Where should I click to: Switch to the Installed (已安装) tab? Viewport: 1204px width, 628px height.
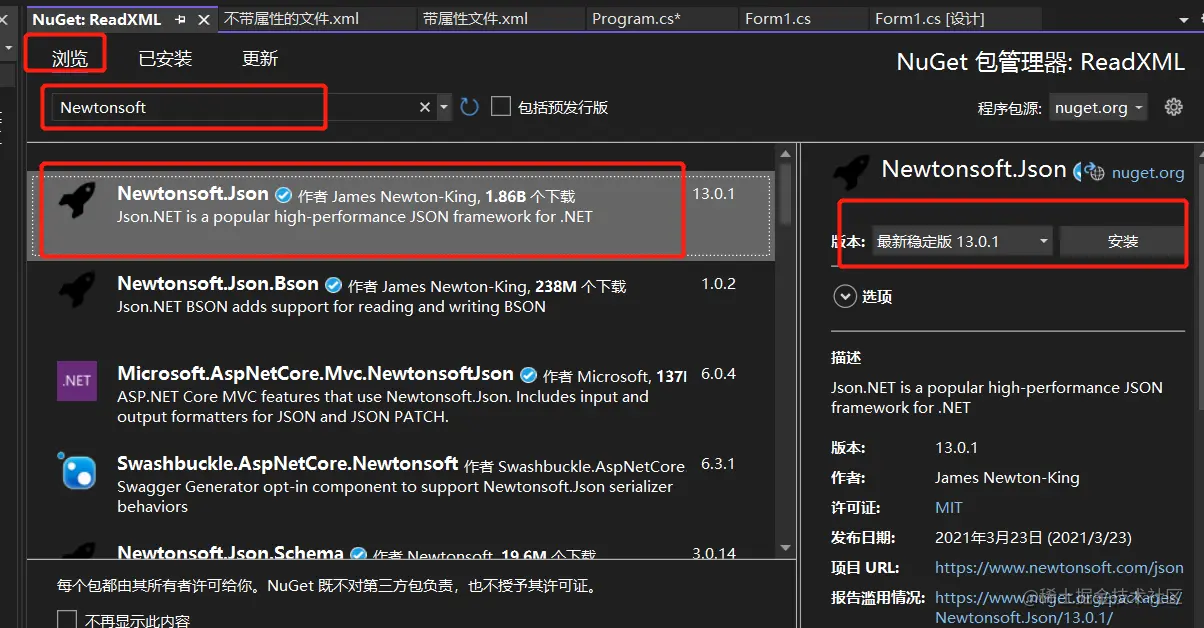165,59
